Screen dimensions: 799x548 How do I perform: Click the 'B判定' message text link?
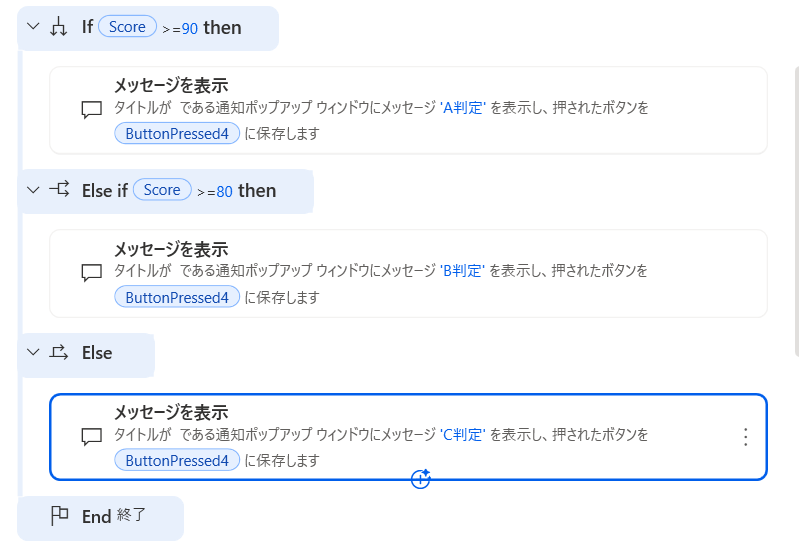pos(462,271)
